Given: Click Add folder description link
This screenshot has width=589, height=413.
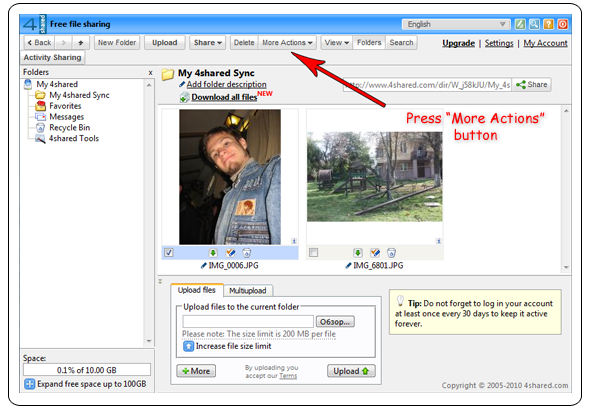Looking at the screenshot, I should pyautogui.click(x=227, y=85).
